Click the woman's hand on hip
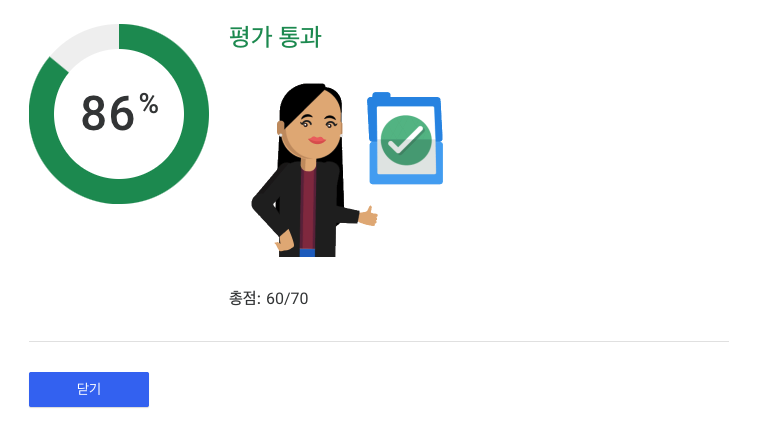Viewport: 762px width, 424px height. point(284,240)
